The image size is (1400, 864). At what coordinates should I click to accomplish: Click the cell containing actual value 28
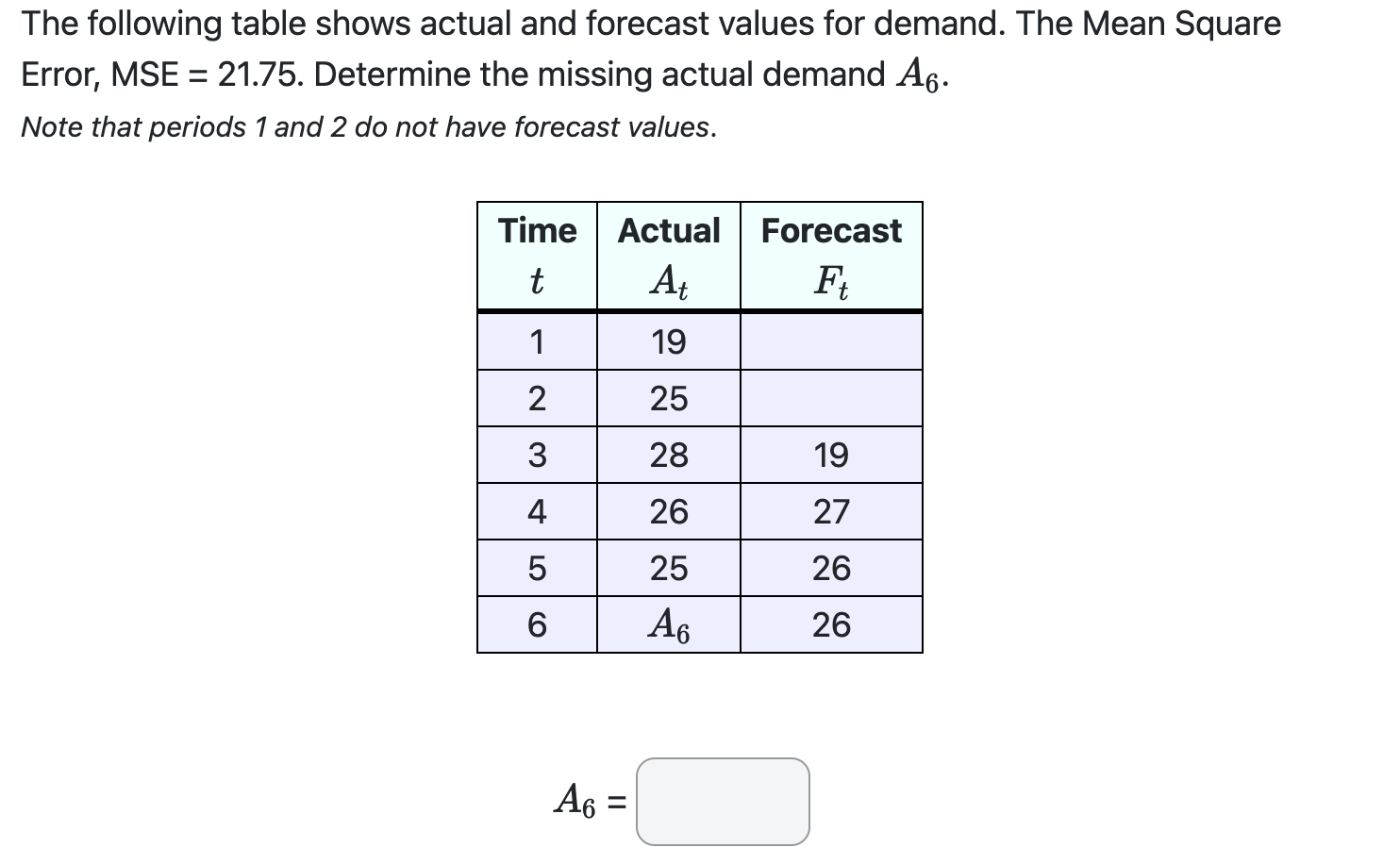pos(668,455)
